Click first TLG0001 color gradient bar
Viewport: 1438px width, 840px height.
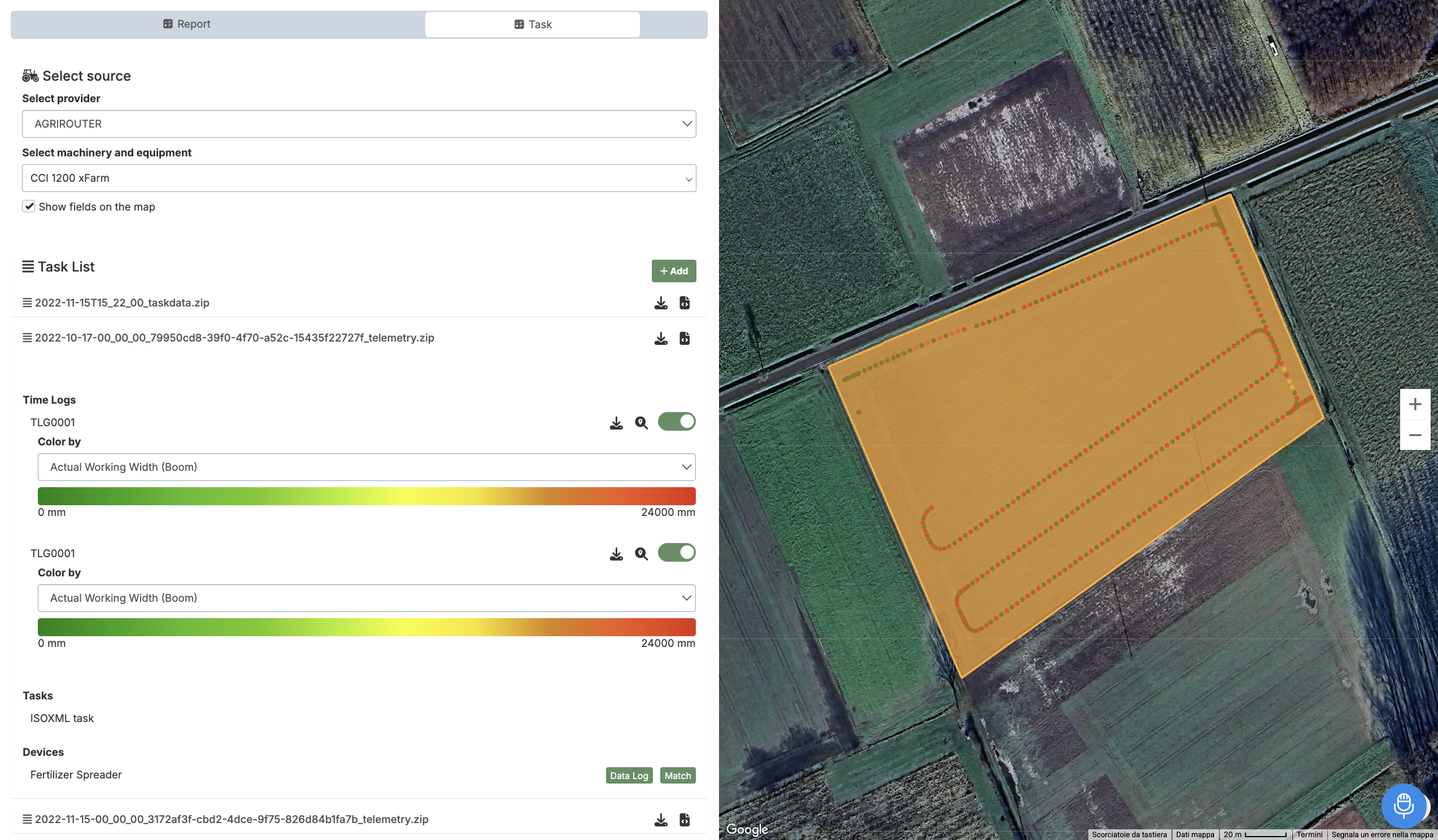pyautogui.click(x=367, y=497)
